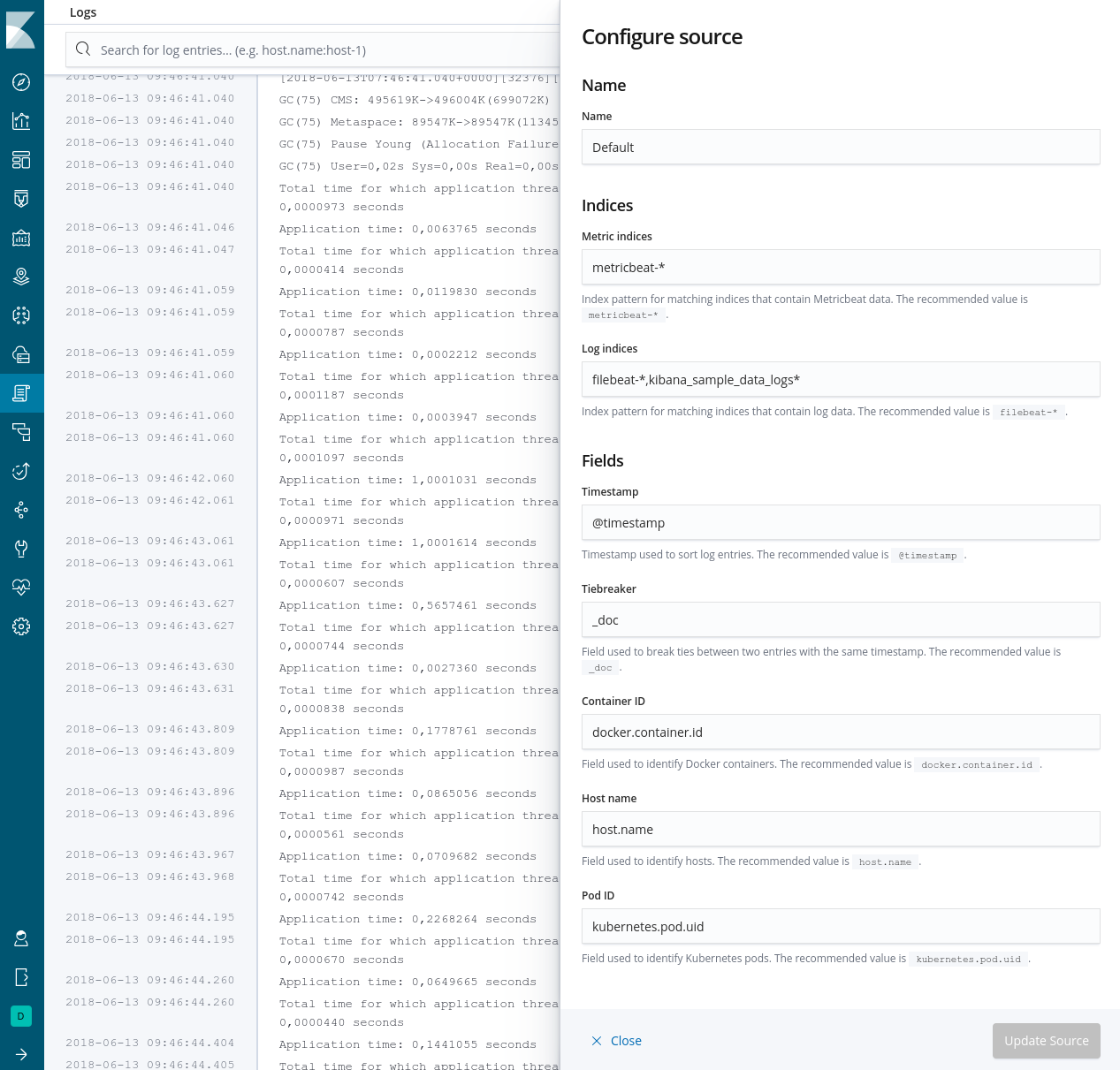Open Dev Tools via the wrench icon

[x=20, y=549]
